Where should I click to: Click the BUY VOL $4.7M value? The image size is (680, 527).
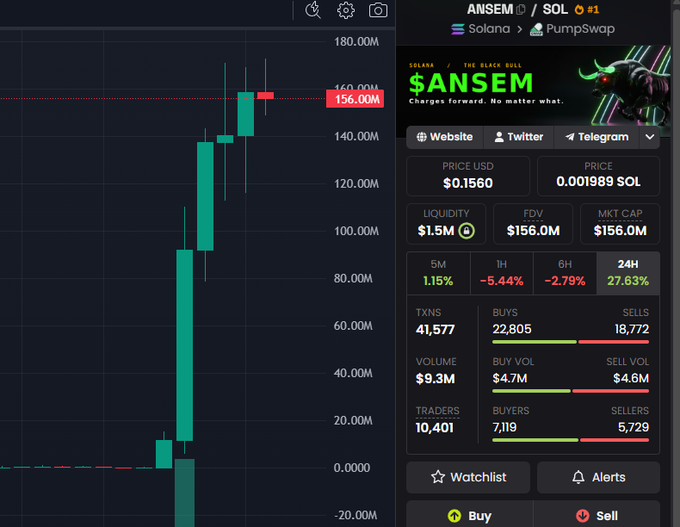point(510,378)
